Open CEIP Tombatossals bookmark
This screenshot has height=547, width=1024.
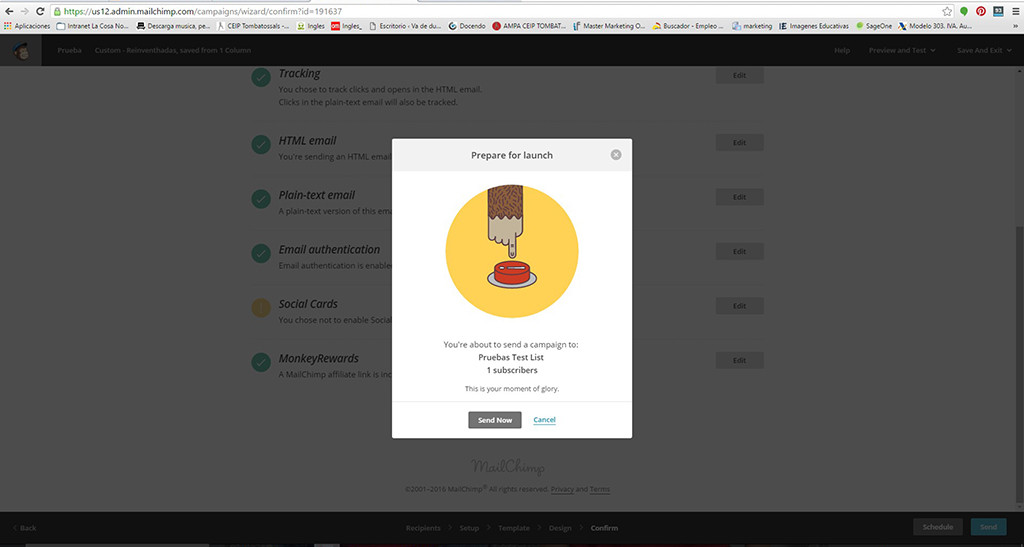tap(253, 26)
